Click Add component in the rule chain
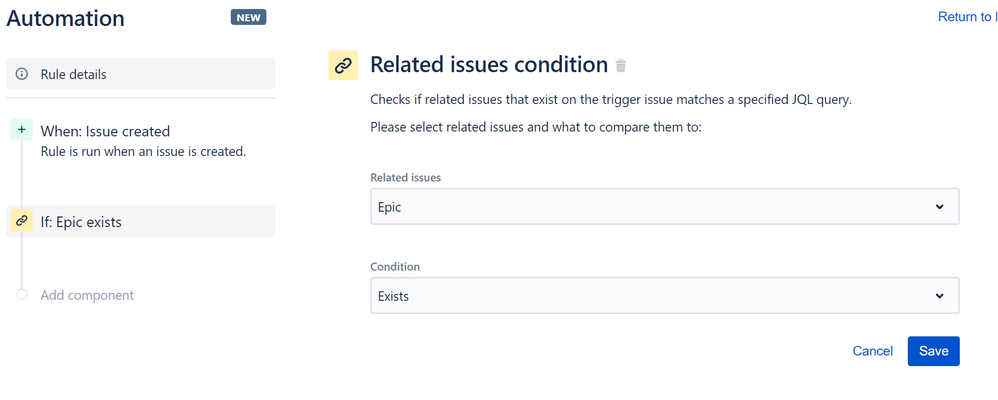This screenshot has height=400, width=998. click(87, 295)
